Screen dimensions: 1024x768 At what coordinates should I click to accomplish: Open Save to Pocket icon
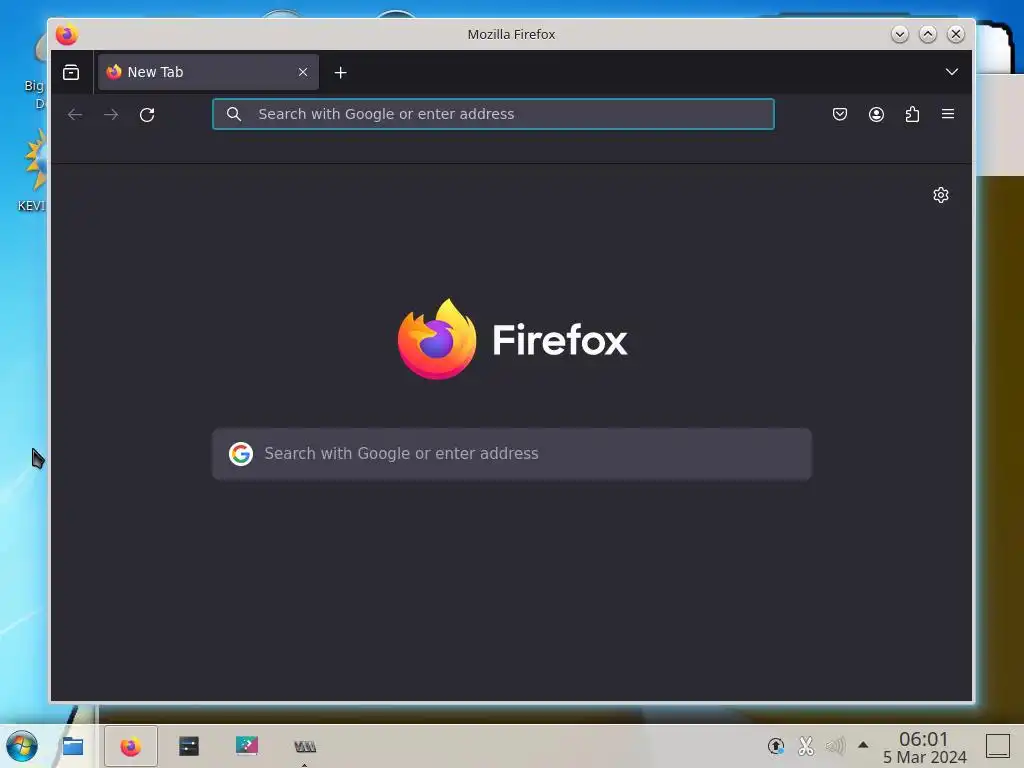[x=840, y=114]
